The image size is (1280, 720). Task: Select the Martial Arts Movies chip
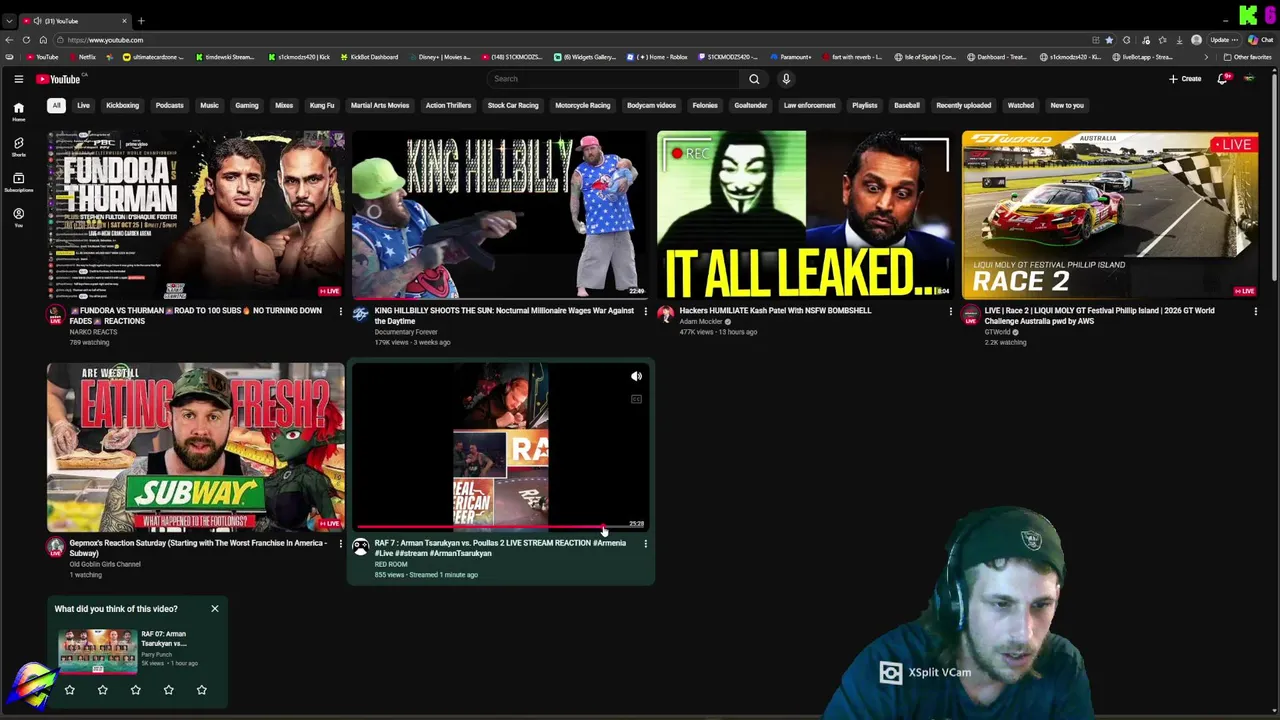tap(380, 105)
